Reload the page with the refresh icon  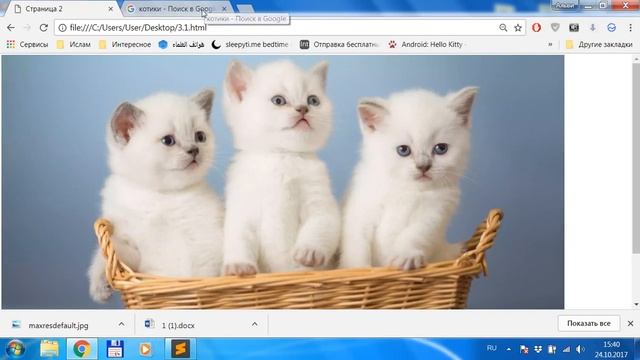(x=44, y=28)
